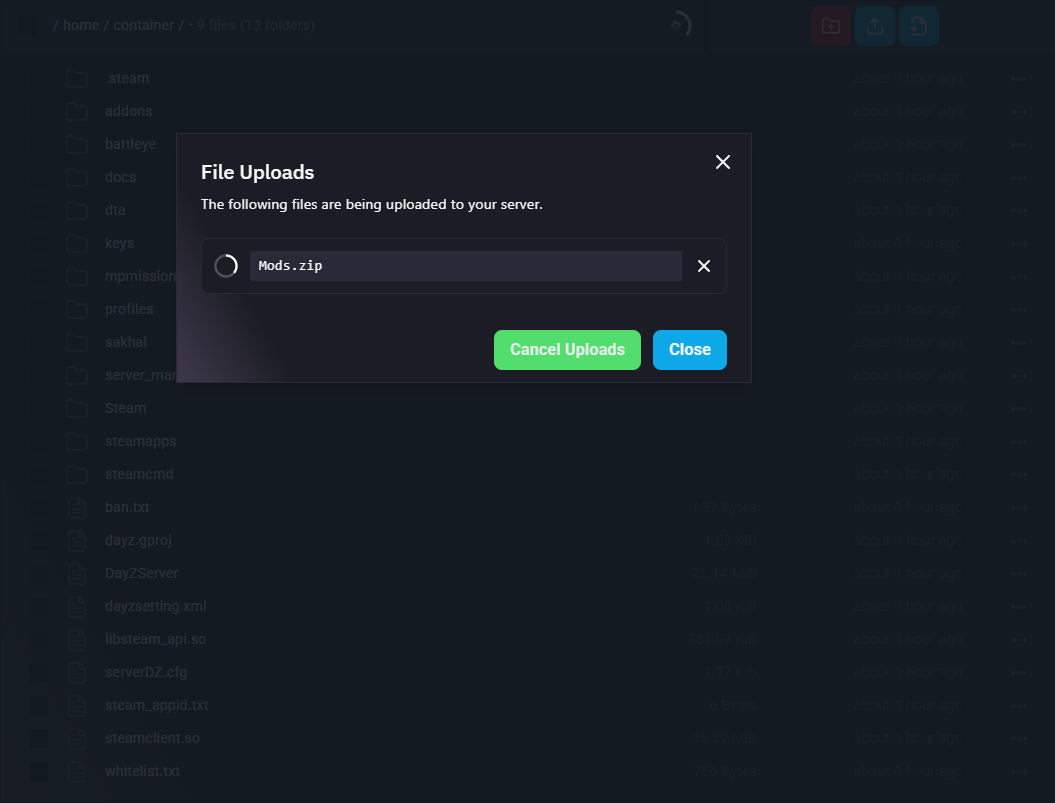Open the three-dot menu for dta

coord(1019,211)
